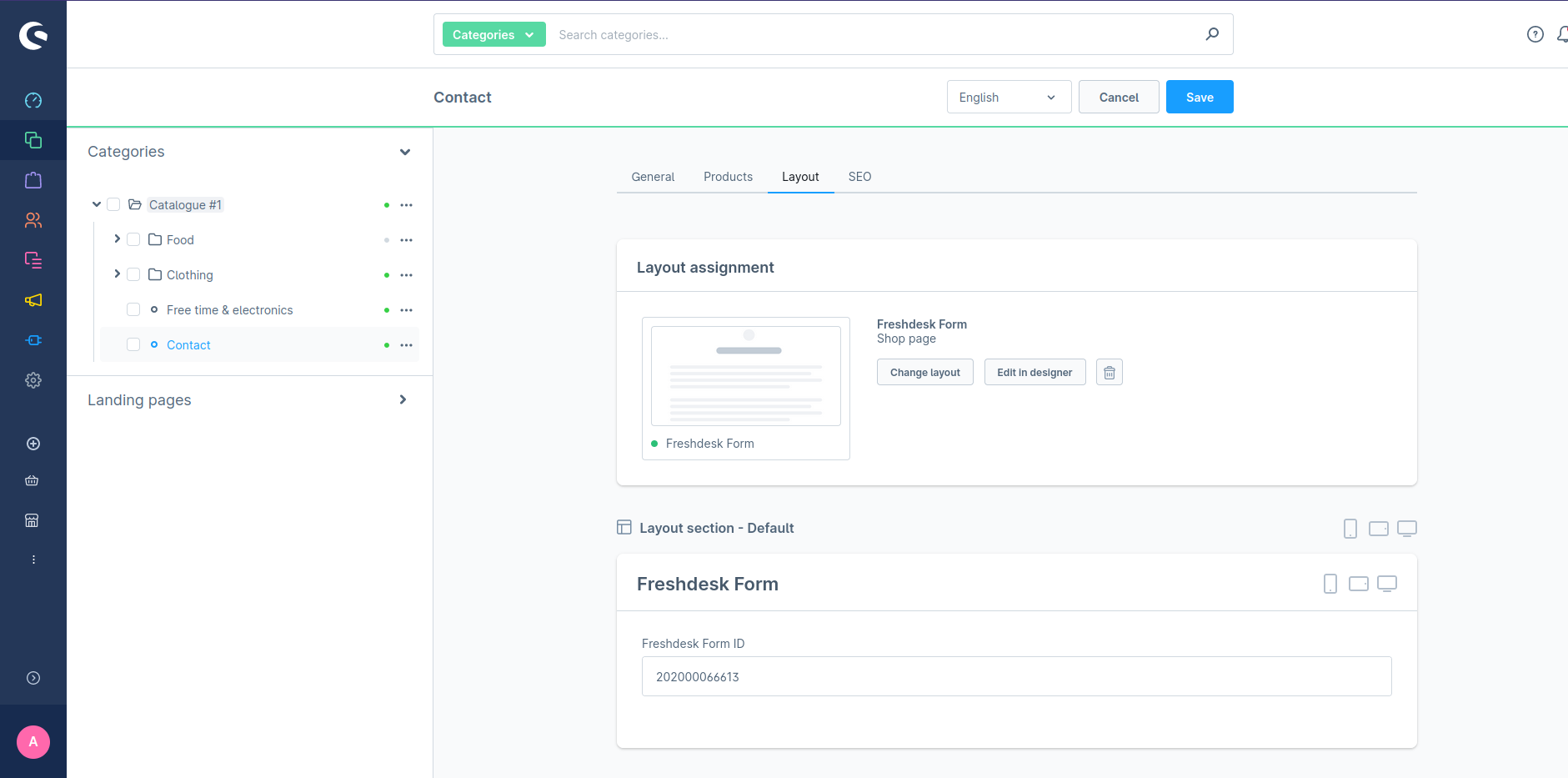The image size is (1568, 778).
Task: Open the Categories search scope dropdown
Action: (493, 34)
